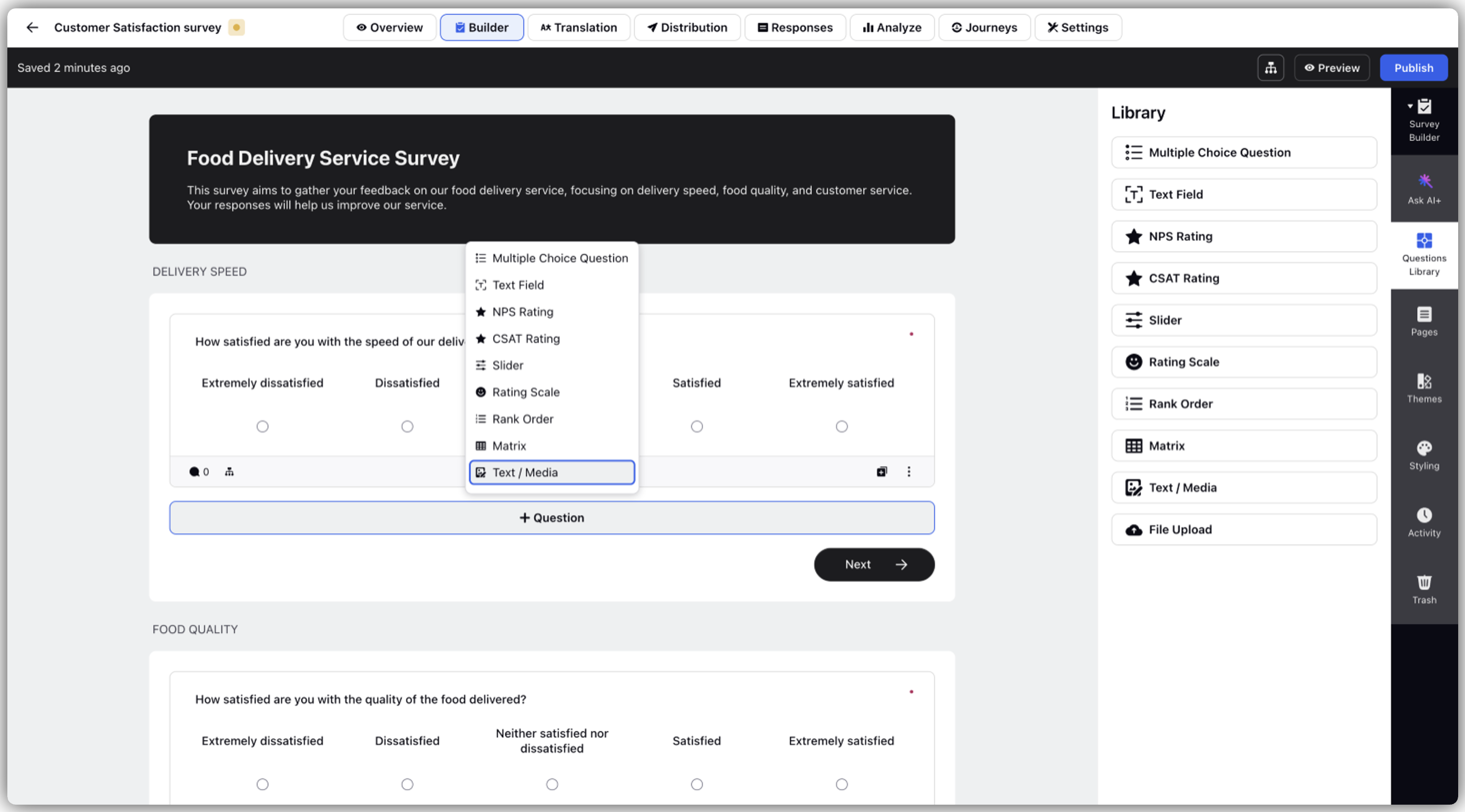Choose CSAT Rating in popup menu
Viewport: 1465px width, 812px height.
[551, 338]
